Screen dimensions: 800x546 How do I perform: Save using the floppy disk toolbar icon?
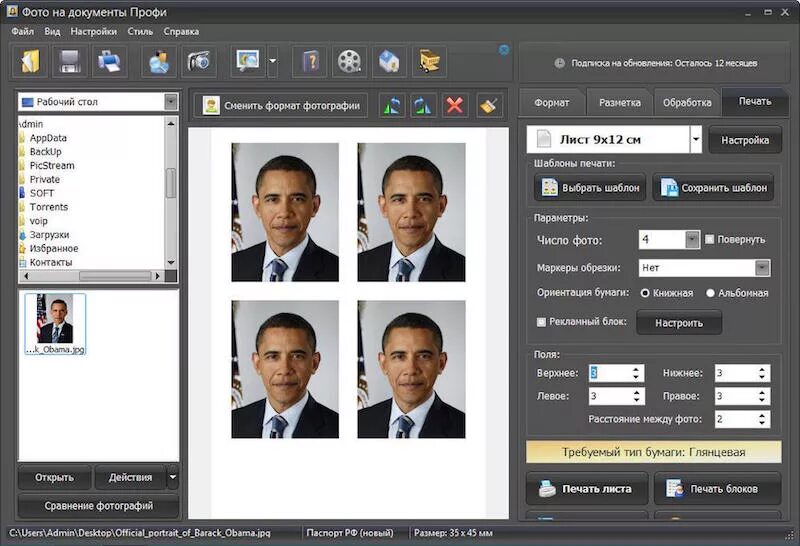(70, 61)
